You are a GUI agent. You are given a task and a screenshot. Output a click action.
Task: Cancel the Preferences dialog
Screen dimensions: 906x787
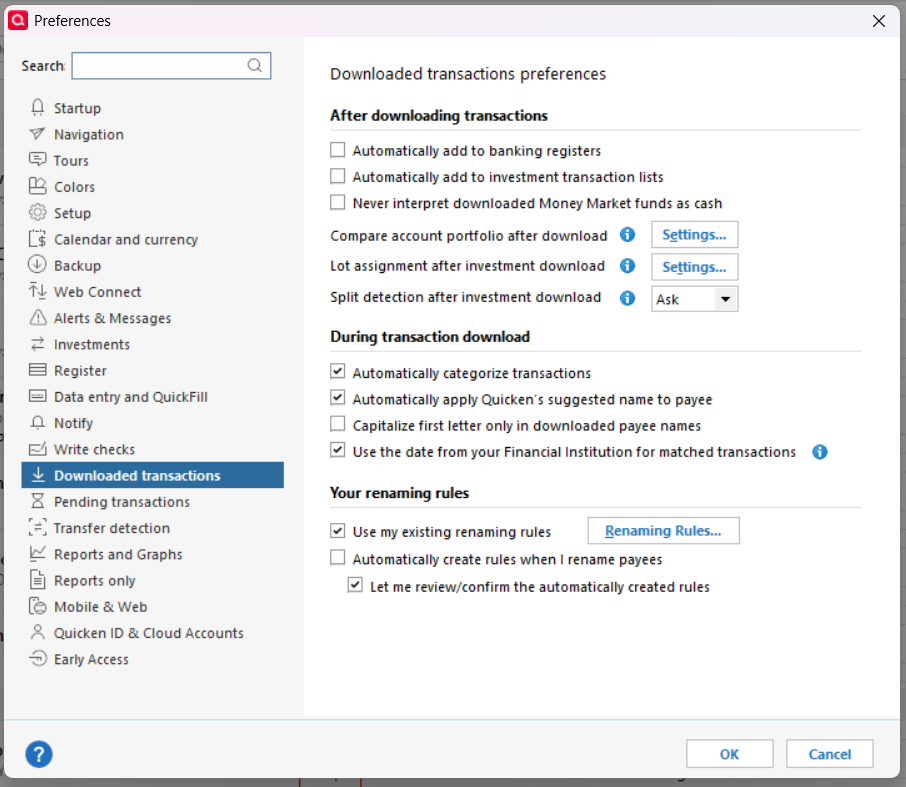click(830, 754)
